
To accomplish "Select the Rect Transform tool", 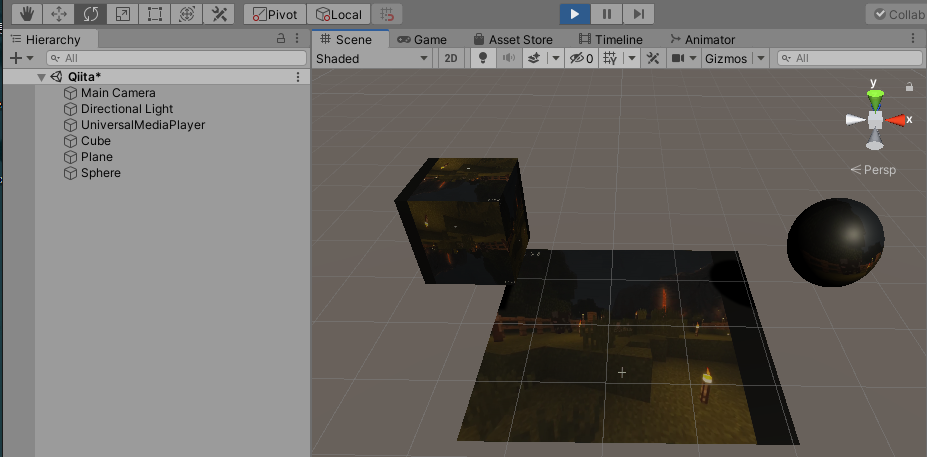I will click(154, 14).
